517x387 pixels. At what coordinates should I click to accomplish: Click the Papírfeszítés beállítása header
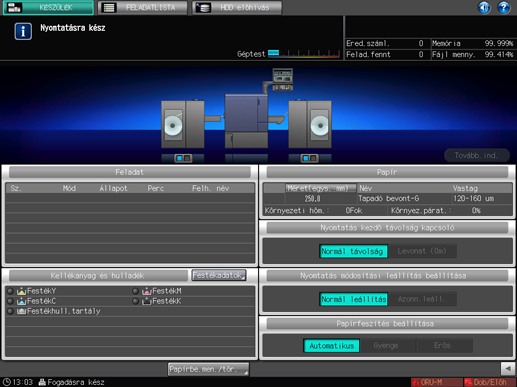click(387, 324)
